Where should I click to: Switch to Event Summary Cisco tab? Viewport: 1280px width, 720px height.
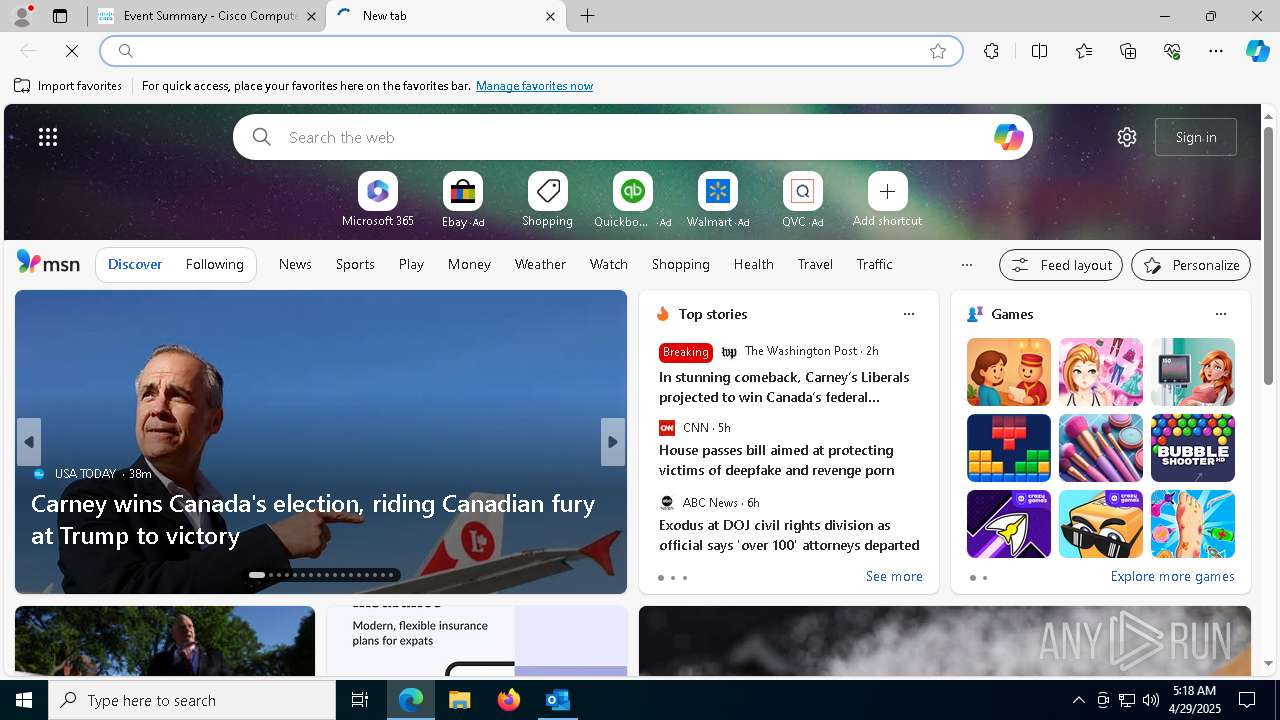(206, 16)
